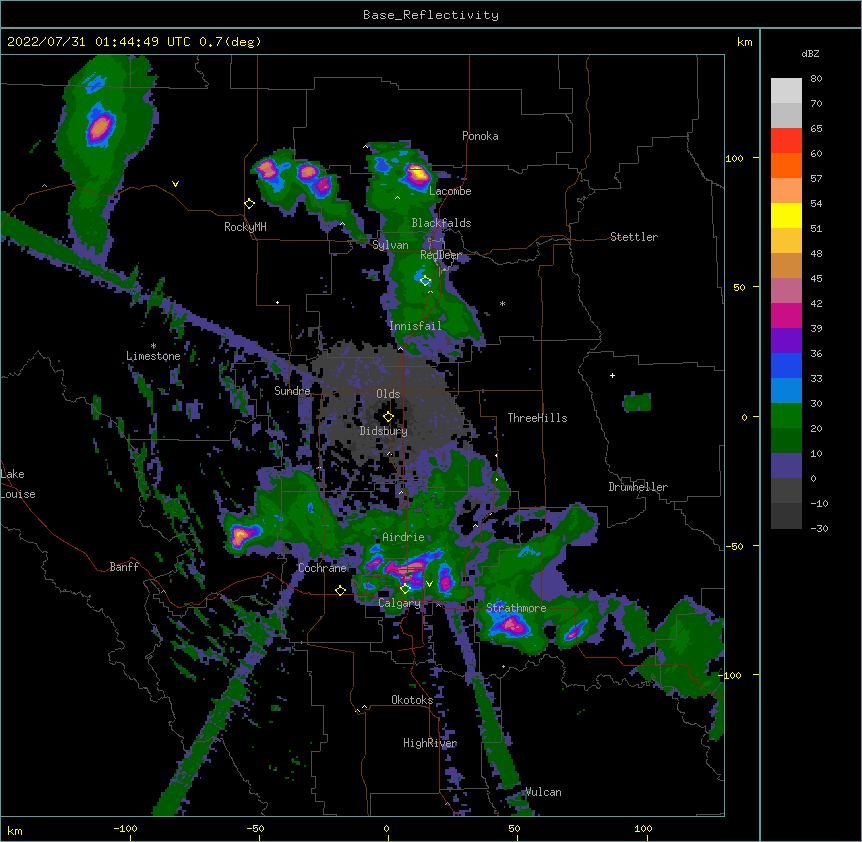Click the white plus marker north of Drumheller
Screen dimensions: 862x842
click(612, 375)
